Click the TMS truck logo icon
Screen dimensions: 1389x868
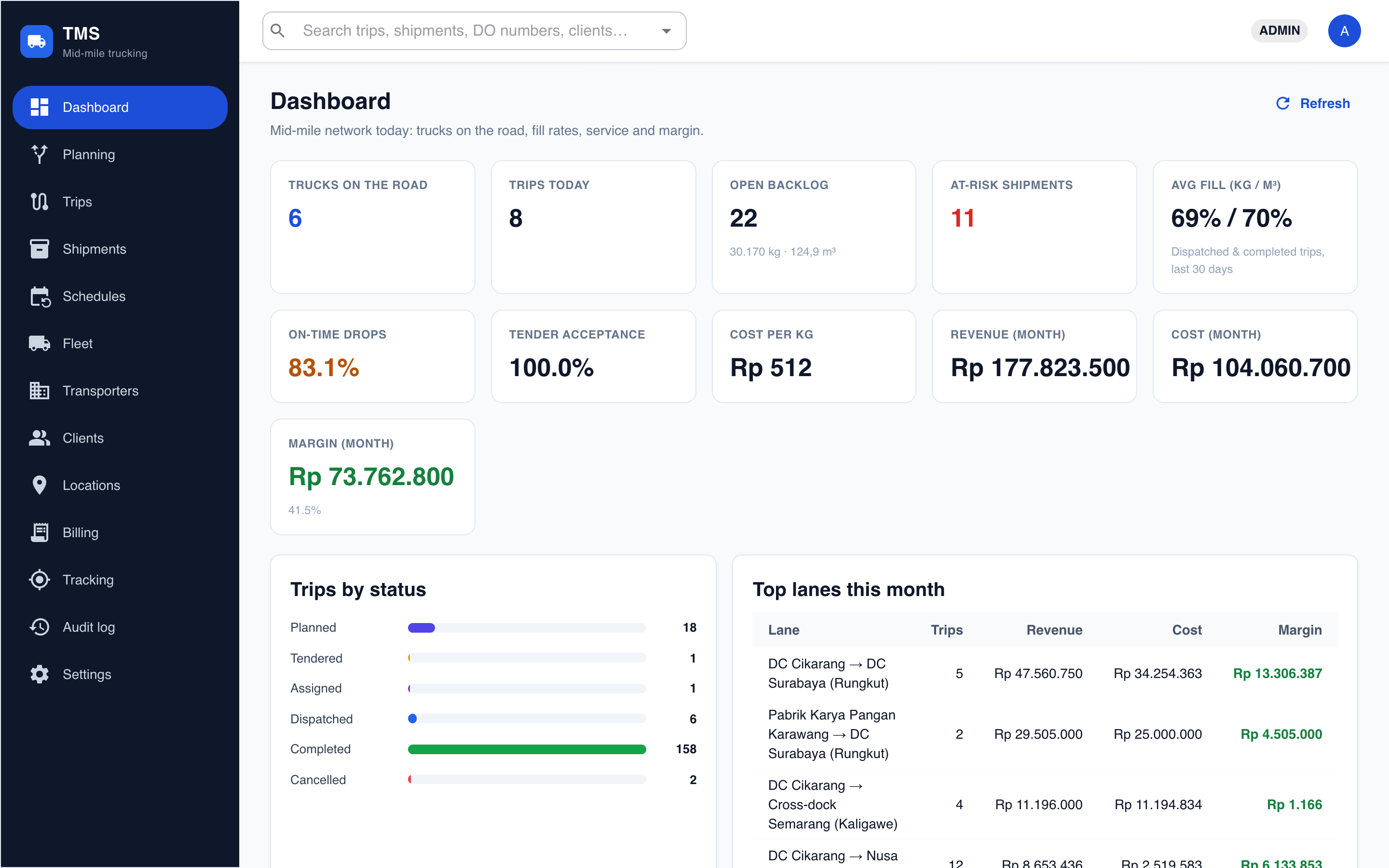(37, 41)
